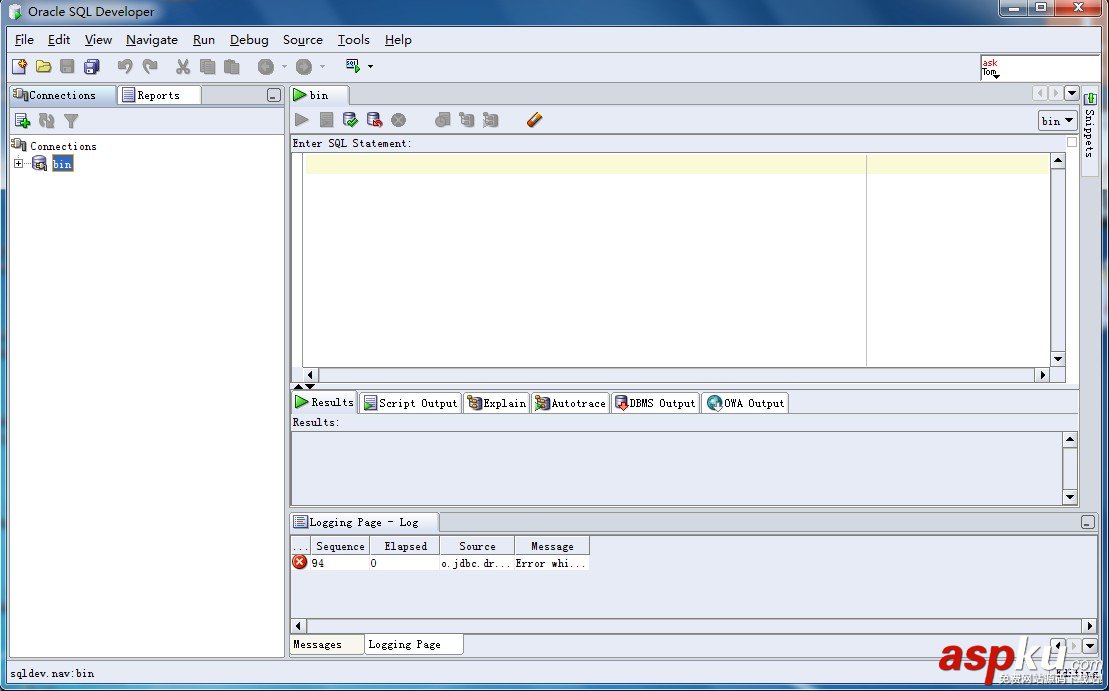Expand the bin connection tree node
Screen dimensions: 1109x691
18,163
